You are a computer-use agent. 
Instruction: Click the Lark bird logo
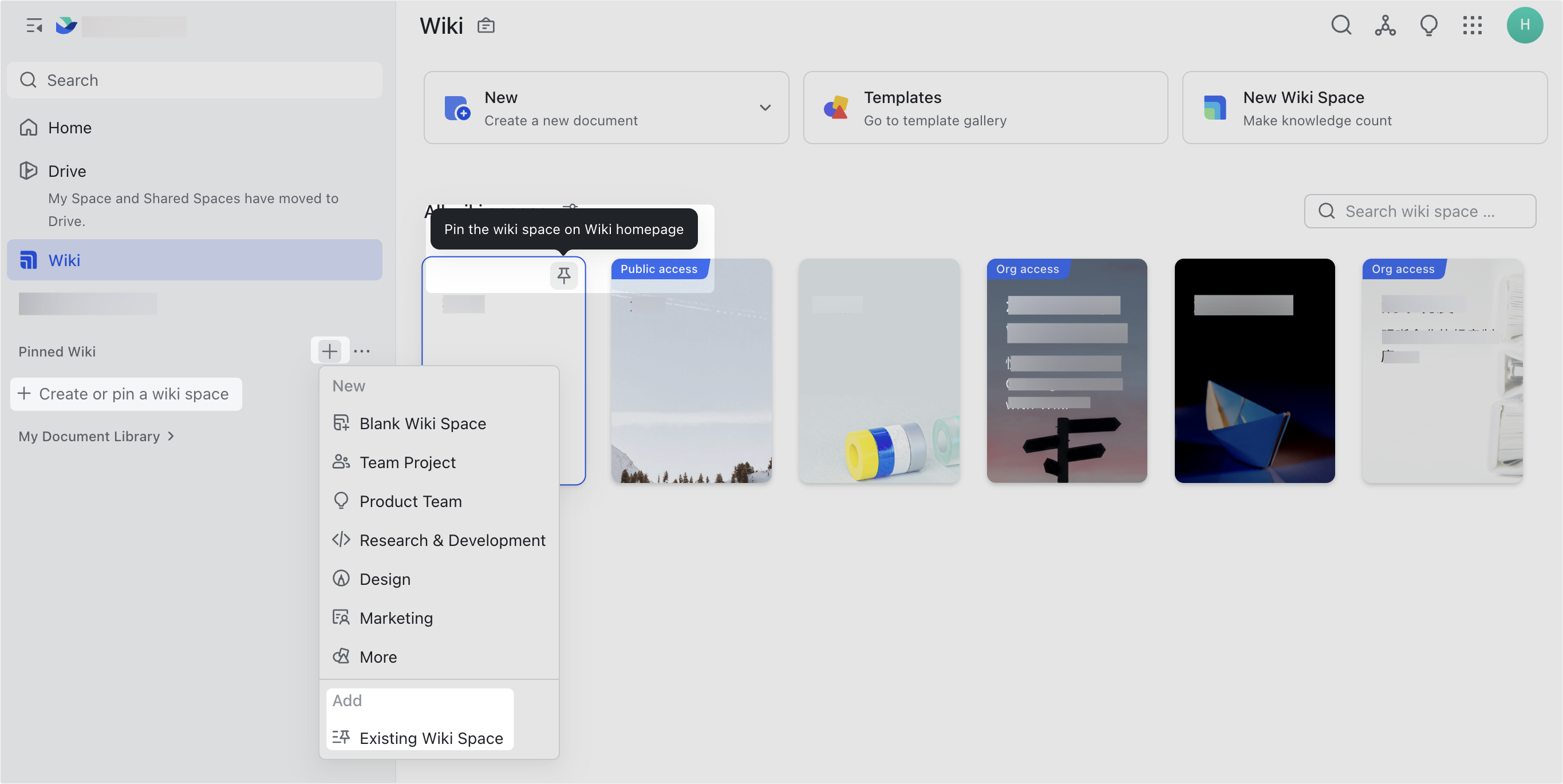(x=65, y=26)
